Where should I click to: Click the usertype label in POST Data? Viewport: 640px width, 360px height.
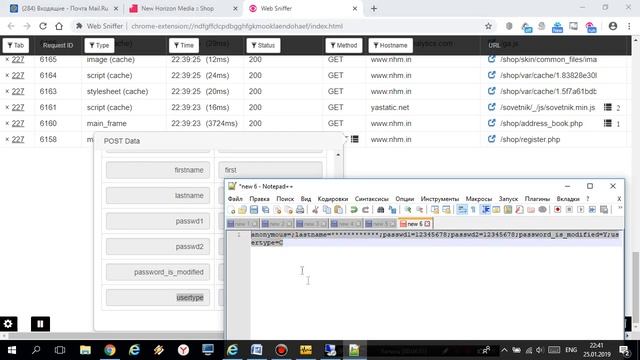pyautogui.click(x=190, y=298)
